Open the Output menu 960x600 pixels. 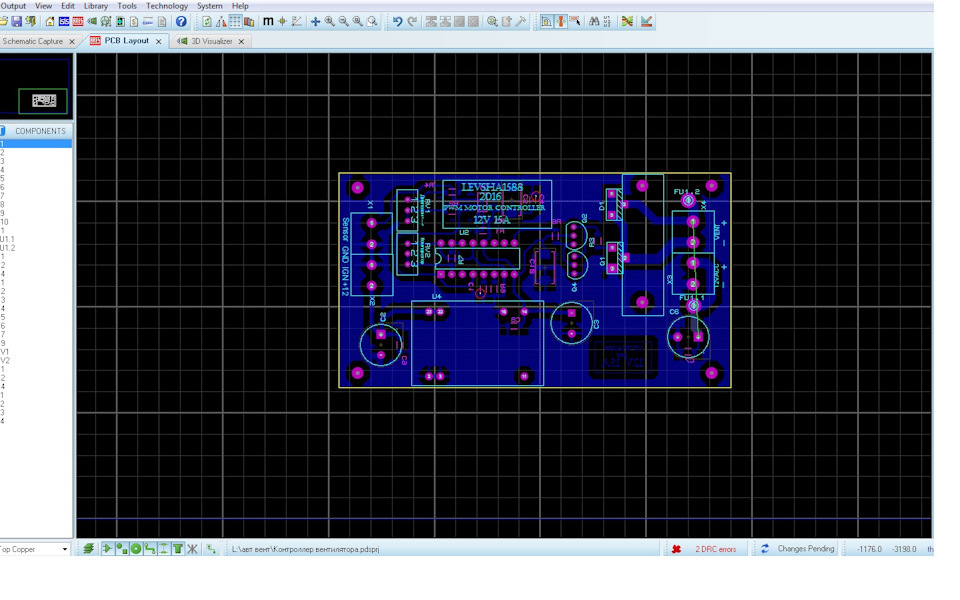click(13, 6)
